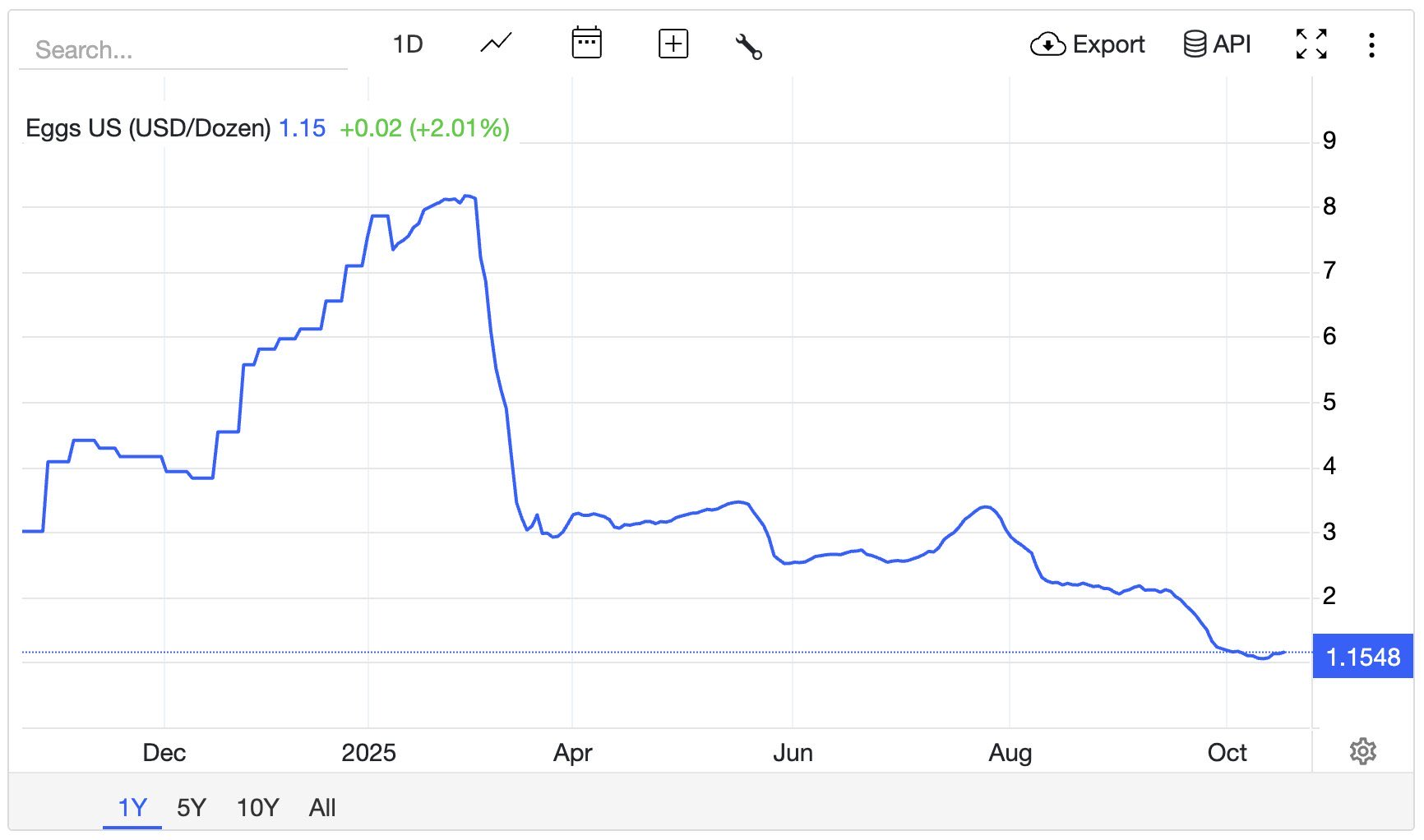This screenshot has width=1424, height=840.
Task: Click the 7 y-axis value
Action: click(1329, 270)
